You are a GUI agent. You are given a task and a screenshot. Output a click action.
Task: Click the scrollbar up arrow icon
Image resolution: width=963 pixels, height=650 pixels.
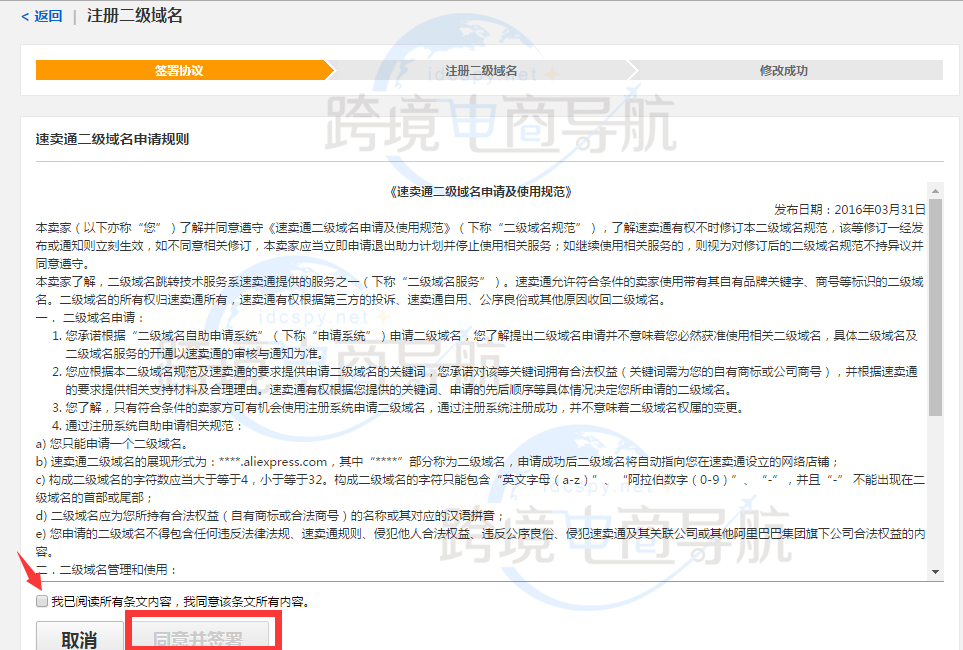point(934,190)
